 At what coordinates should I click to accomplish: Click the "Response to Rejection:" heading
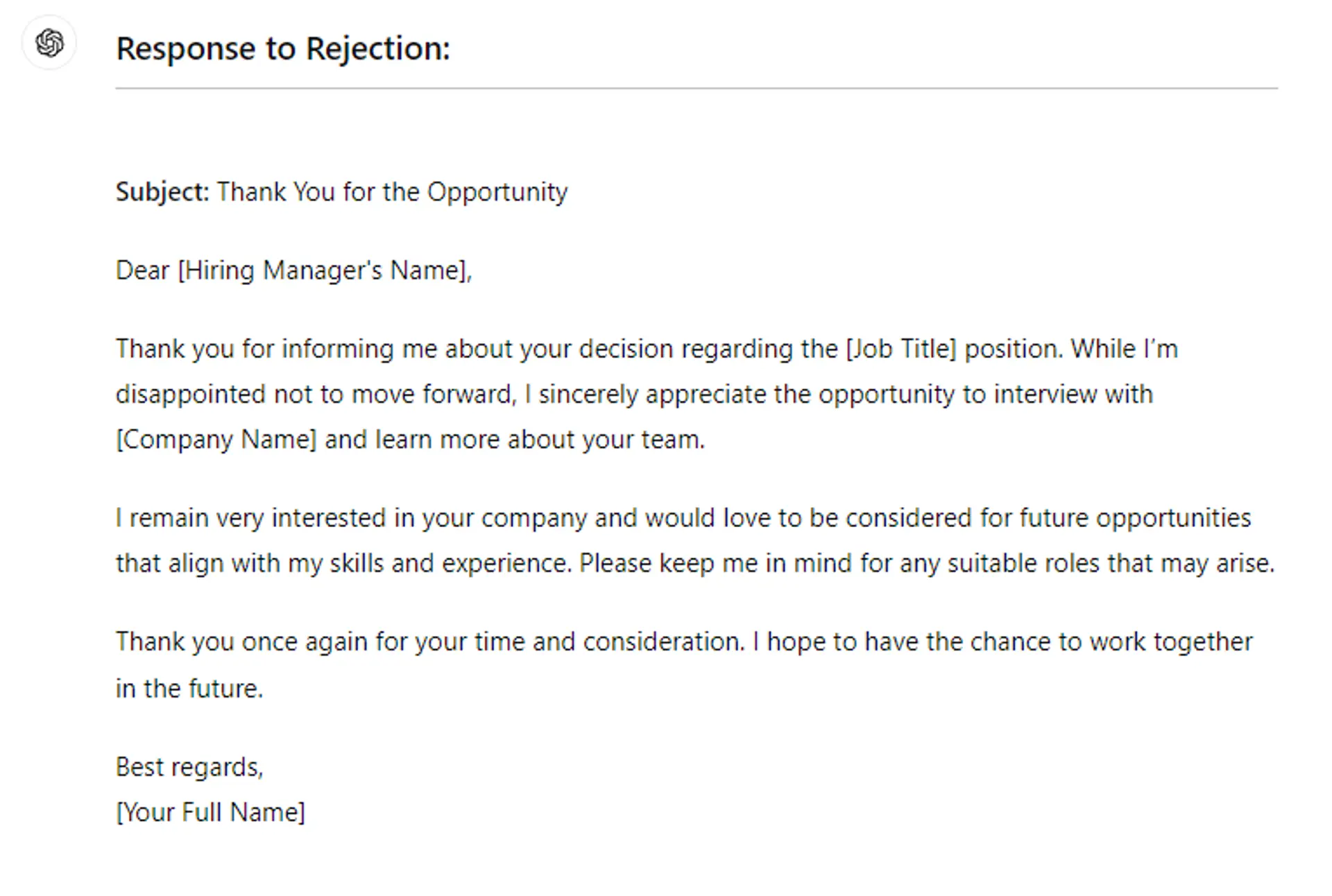coord(283,49)
